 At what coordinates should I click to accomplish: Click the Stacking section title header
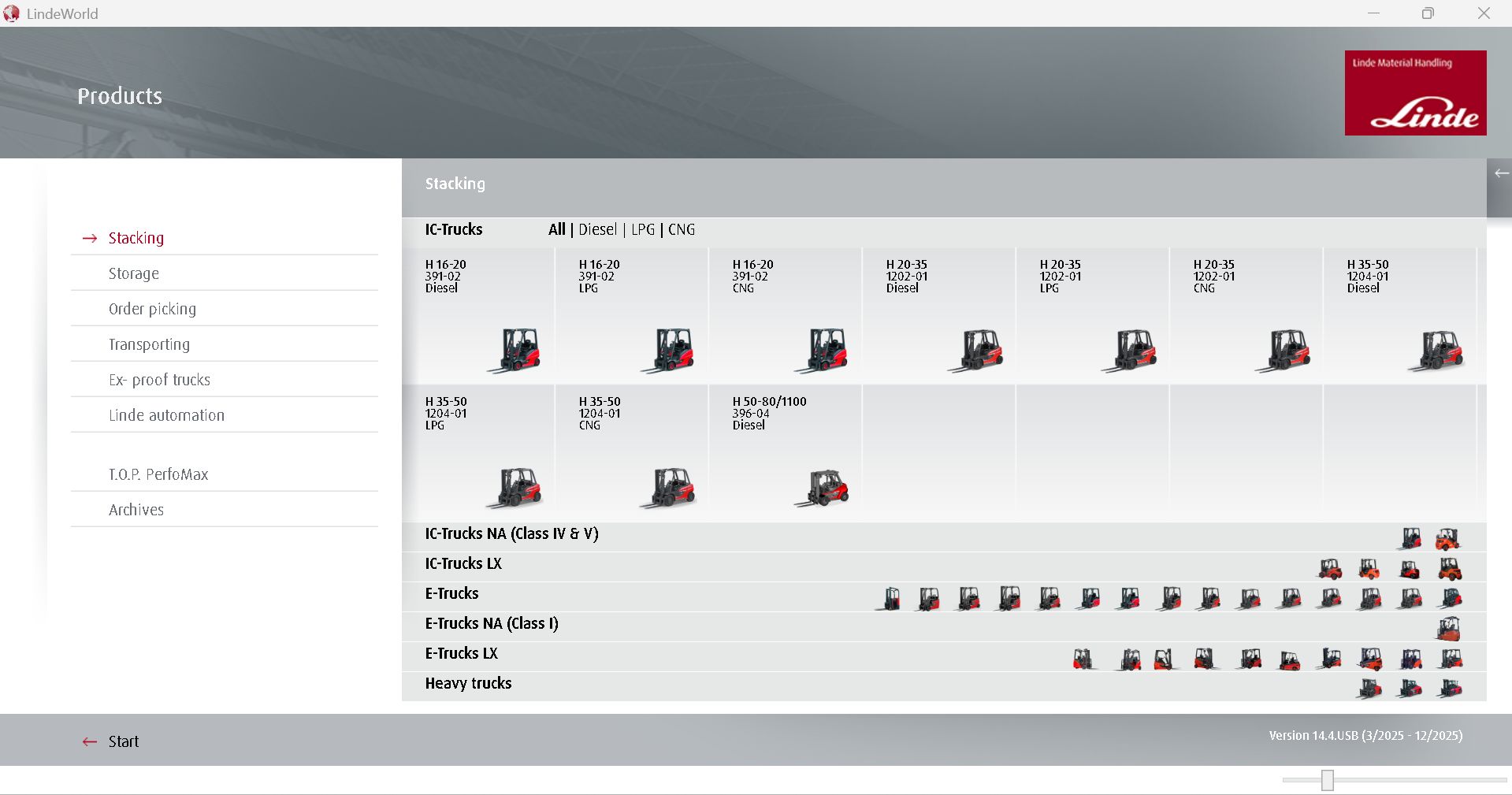click(x=455, y=184)
